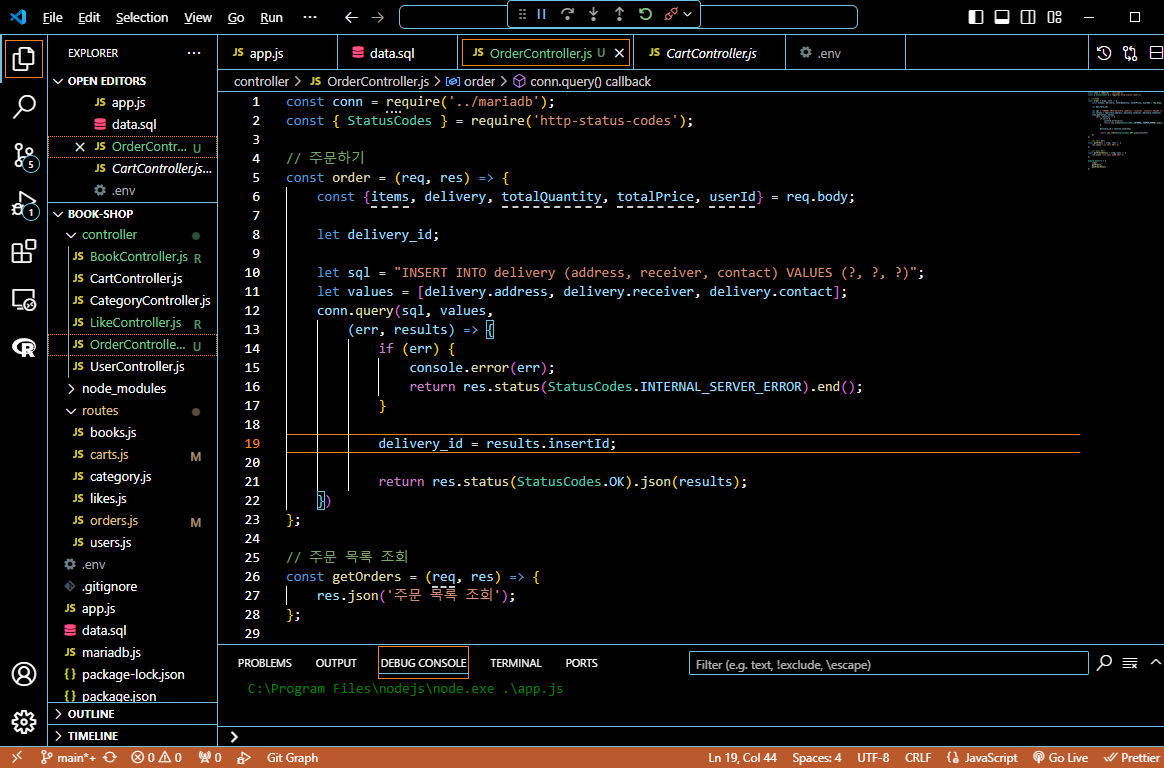Open BookController.js in file tree
Viewport: 1164px width, 768px height.
tap(138, 257)
